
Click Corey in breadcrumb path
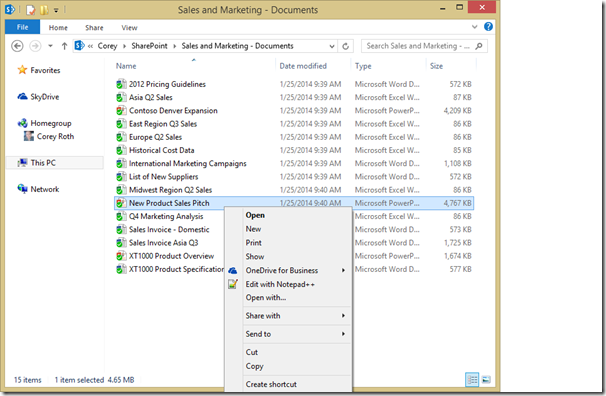107,46
